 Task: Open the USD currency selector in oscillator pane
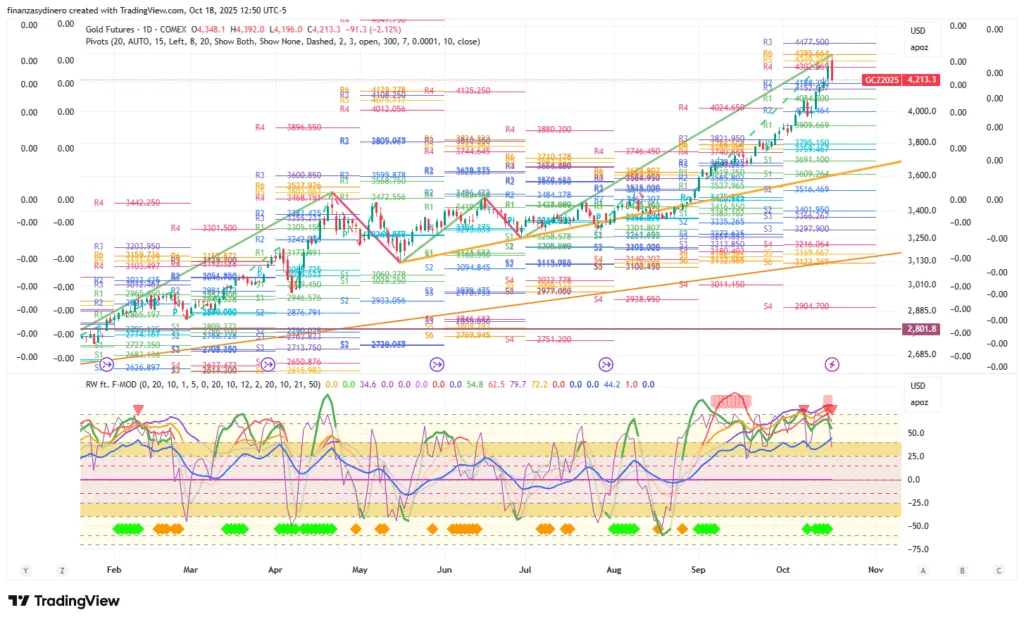point(917,386)
